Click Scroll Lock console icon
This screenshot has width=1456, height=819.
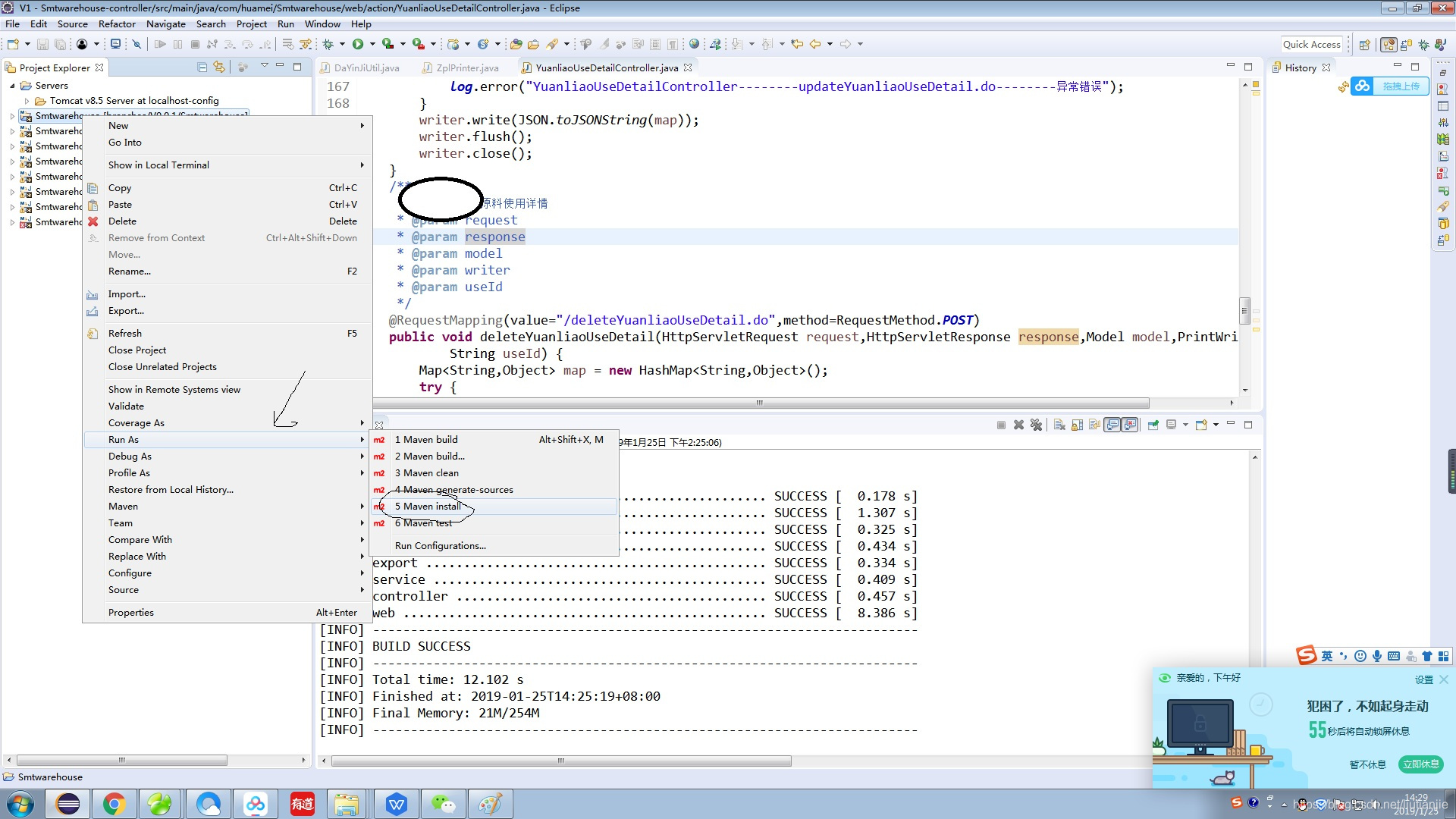click(1077, 425)
